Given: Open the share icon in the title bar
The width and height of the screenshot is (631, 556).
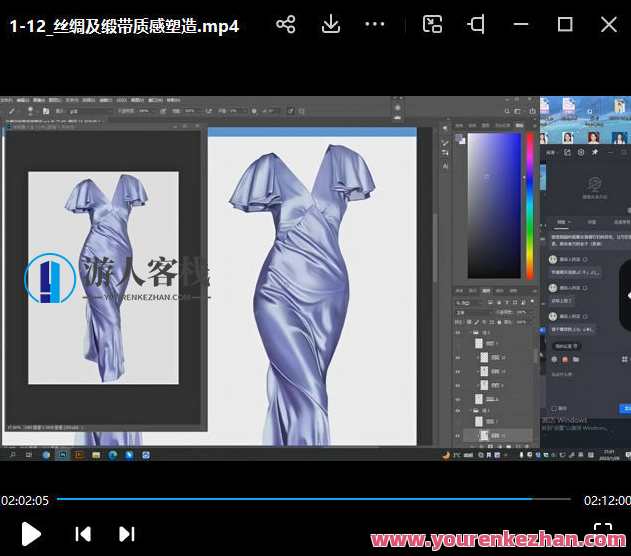Looking at the screenshot, I should [x=286, y=25].
